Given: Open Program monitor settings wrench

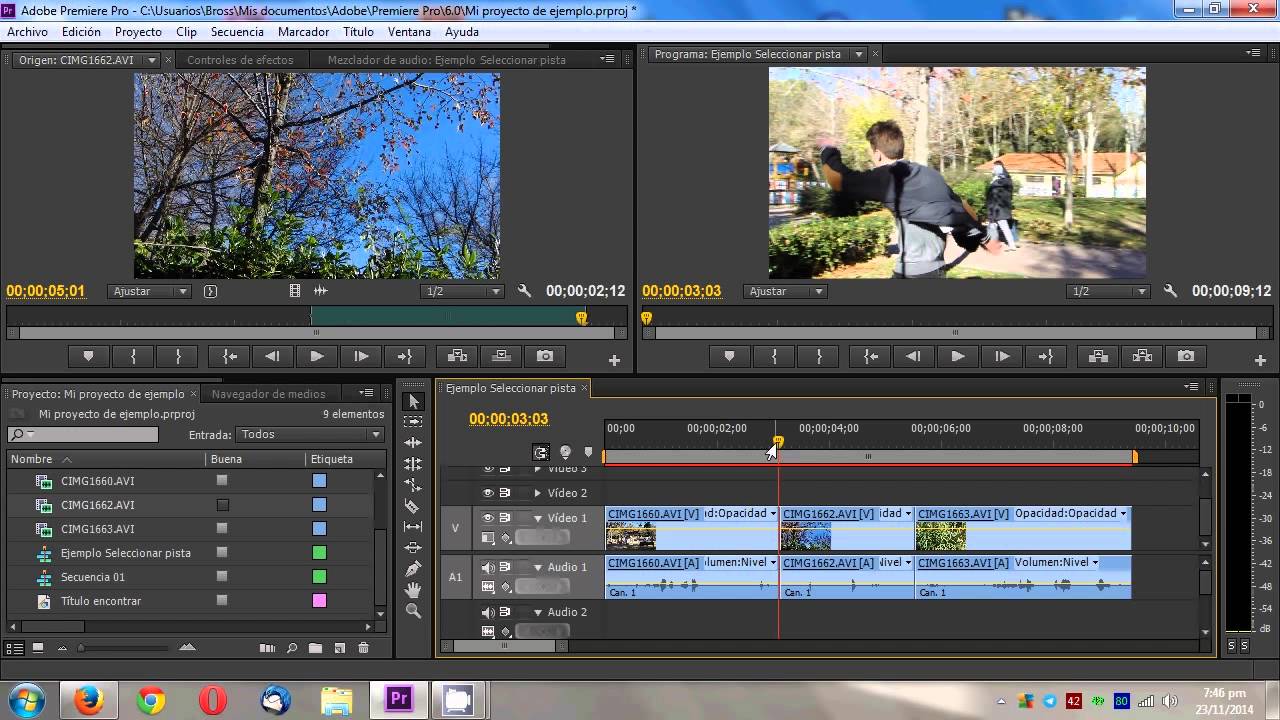Looking at the screenshot, I should [x=1170, y=291].
